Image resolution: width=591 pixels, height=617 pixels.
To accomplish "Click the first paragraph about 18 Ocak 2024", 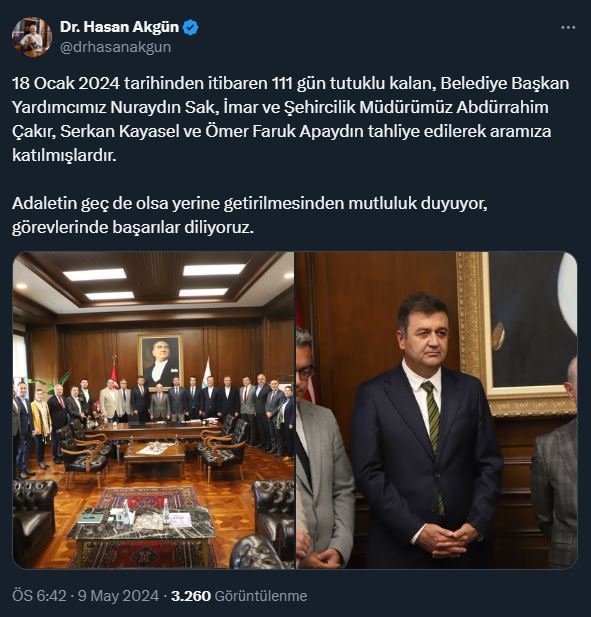I will pyautogui.click(x=290, y=119).
